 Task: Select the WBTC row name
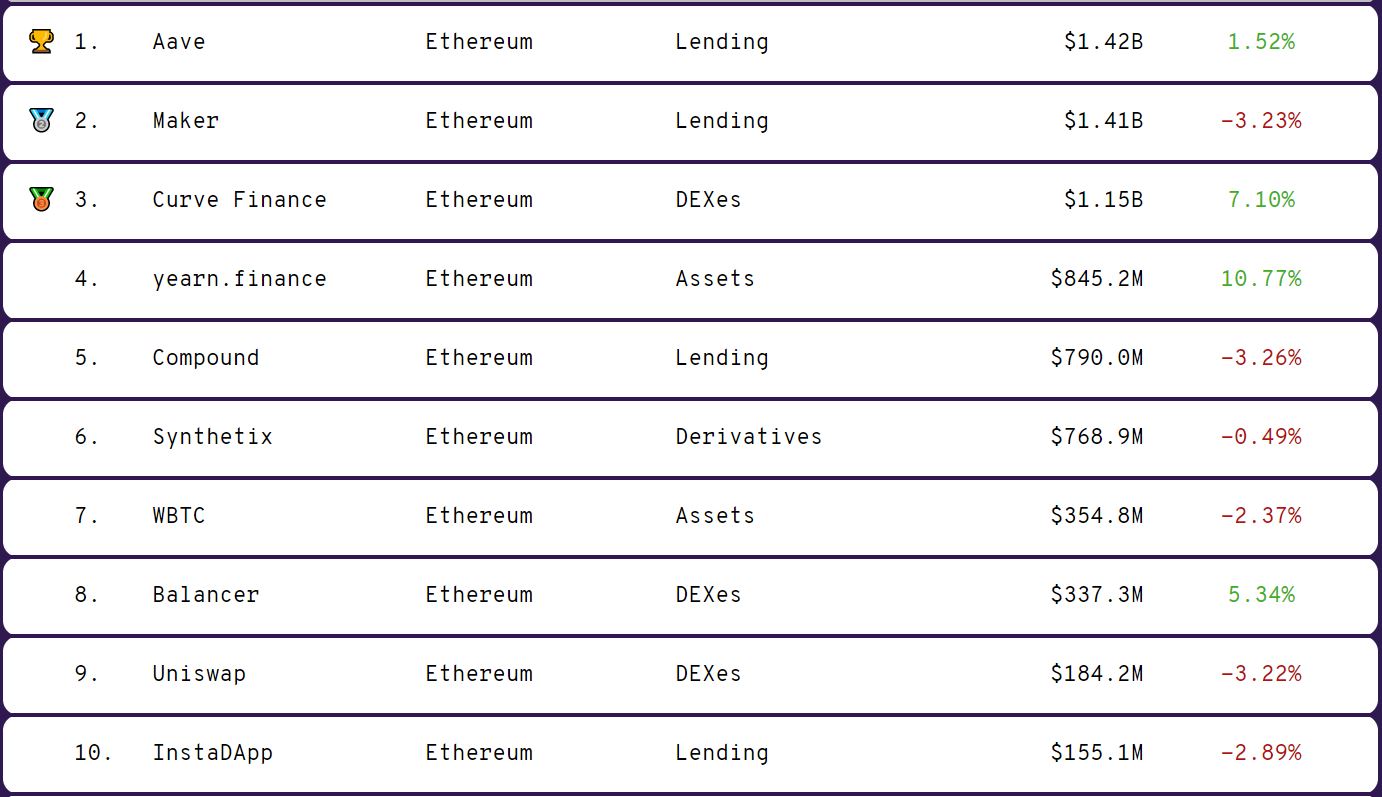point(179,516)
